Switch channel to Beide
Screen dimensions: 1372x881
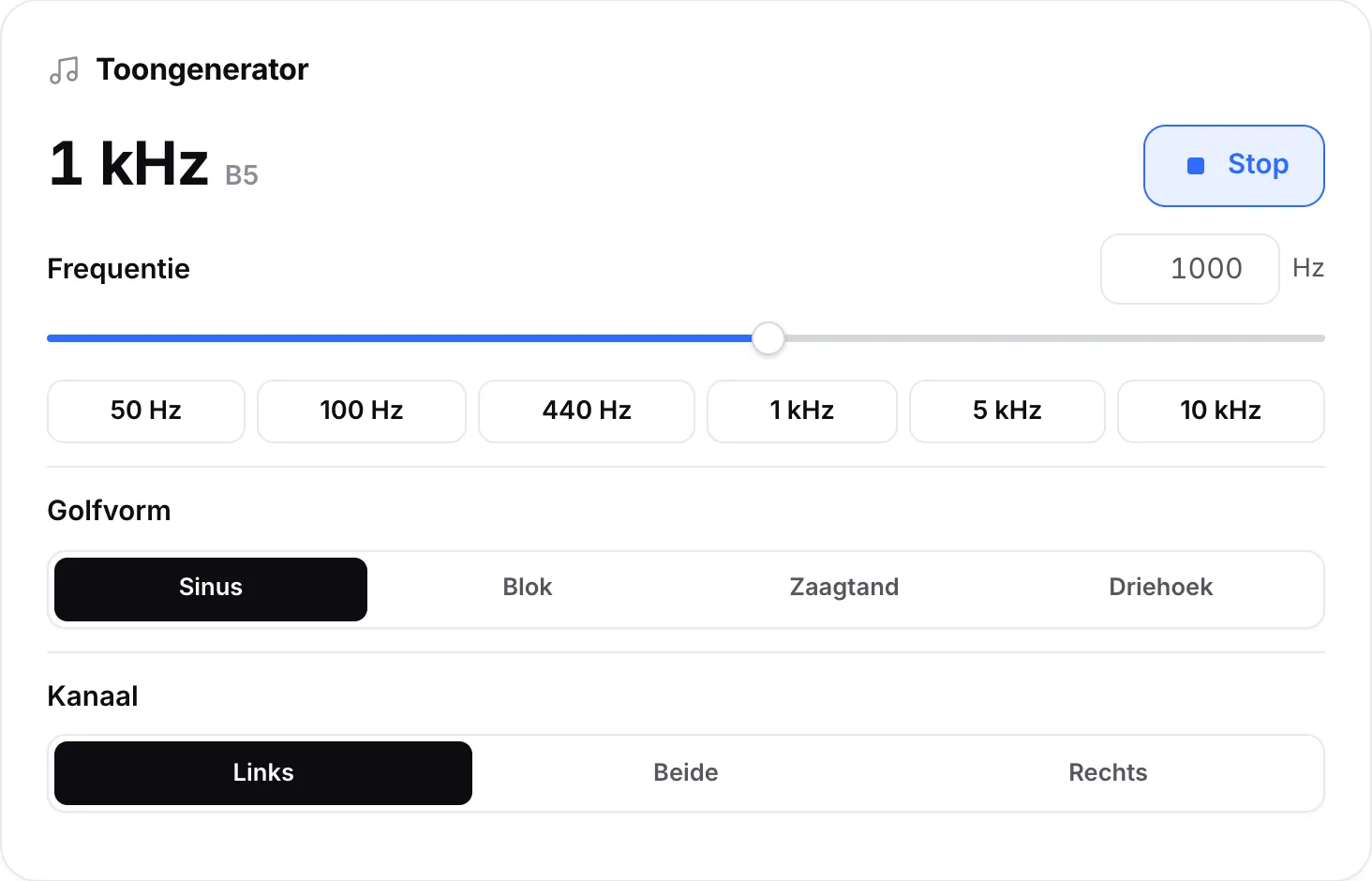pos(686,773)
